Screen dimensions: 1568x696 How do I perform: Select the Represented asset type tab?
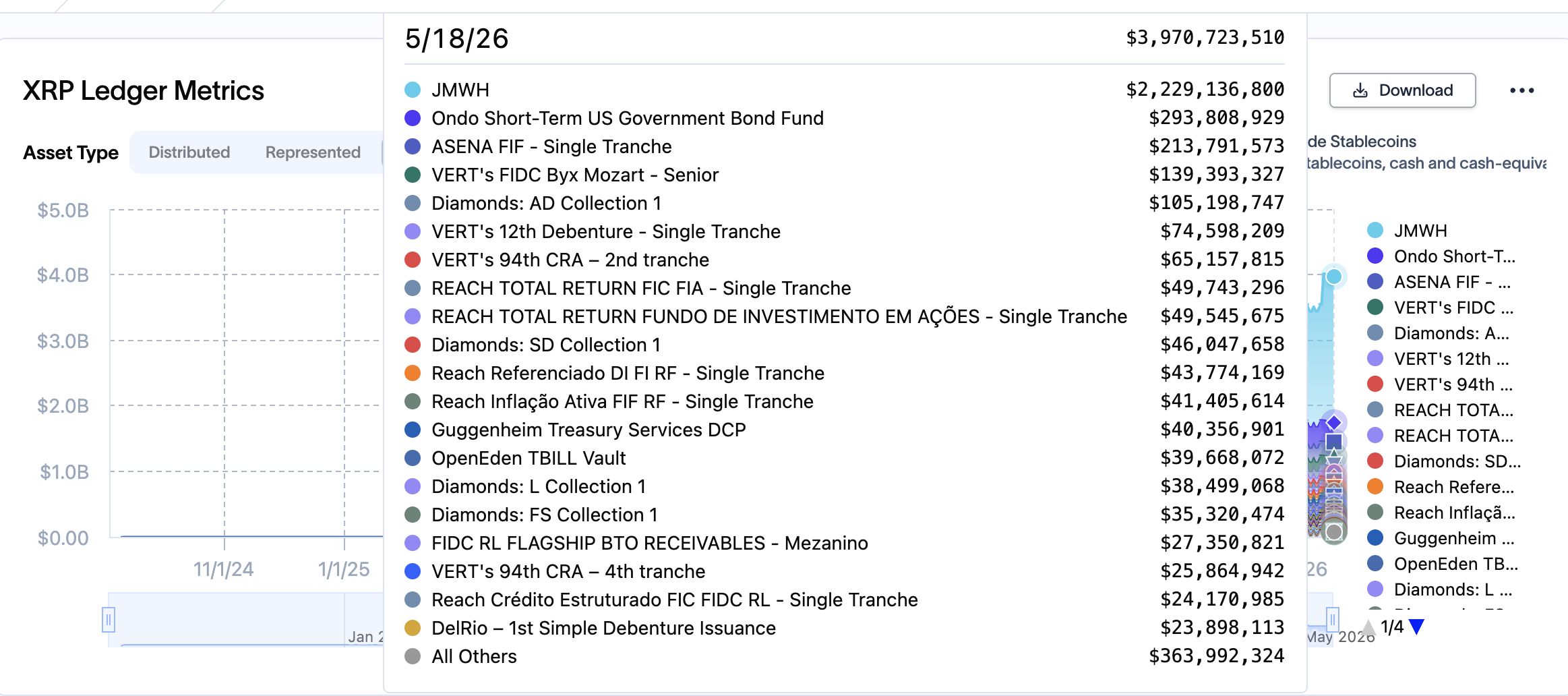[x=313, y=152]
